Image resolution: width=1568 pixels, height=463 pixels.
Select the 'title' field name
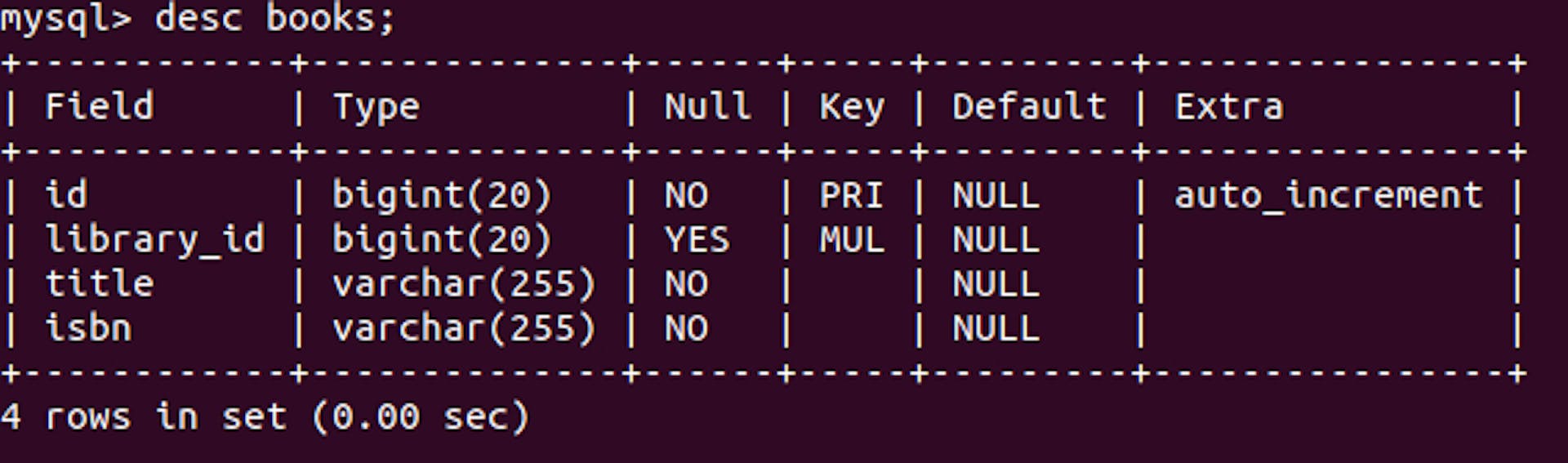pyautogui.click(x=99, y=283)
